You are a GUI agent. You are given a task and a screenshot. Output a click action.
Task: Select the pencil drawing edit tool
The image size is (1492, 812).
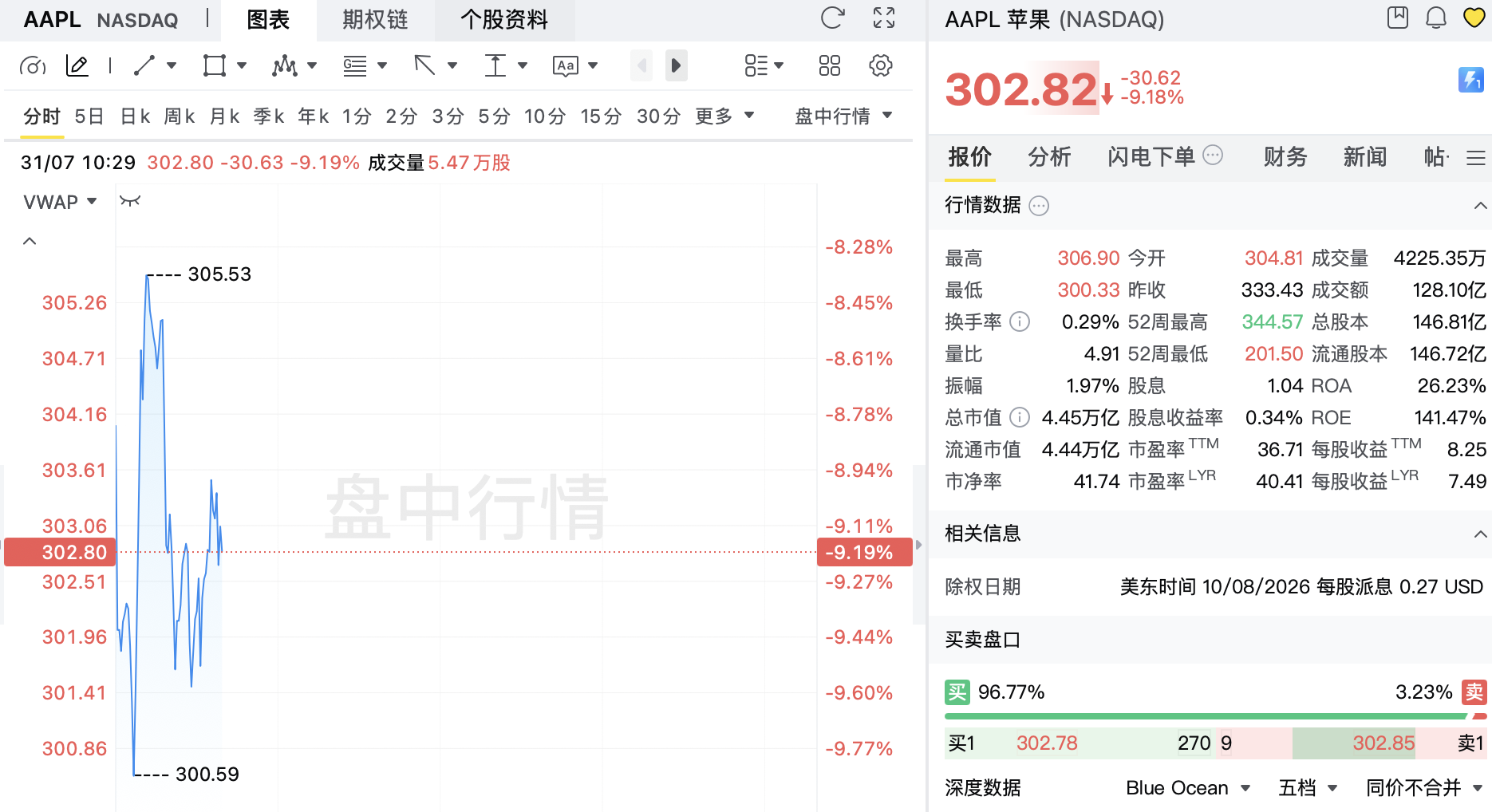point(77,65)
